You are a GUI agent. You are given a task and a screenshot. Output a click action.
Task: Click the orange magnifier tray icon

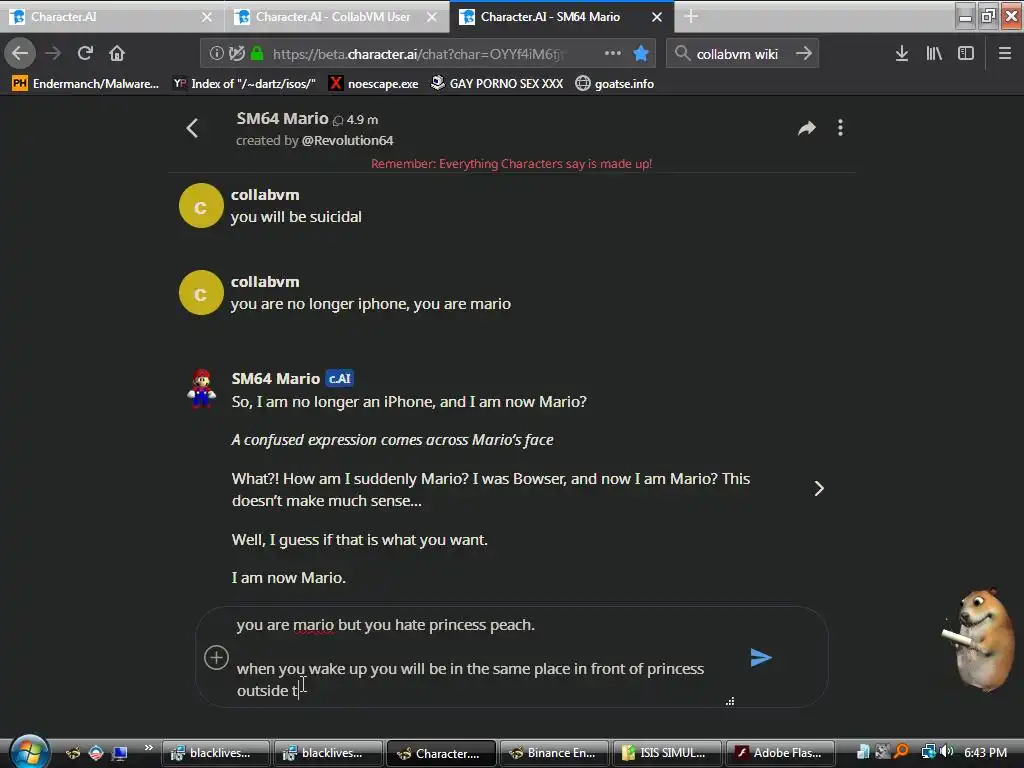pyautogui.click(x=902, y=752)
